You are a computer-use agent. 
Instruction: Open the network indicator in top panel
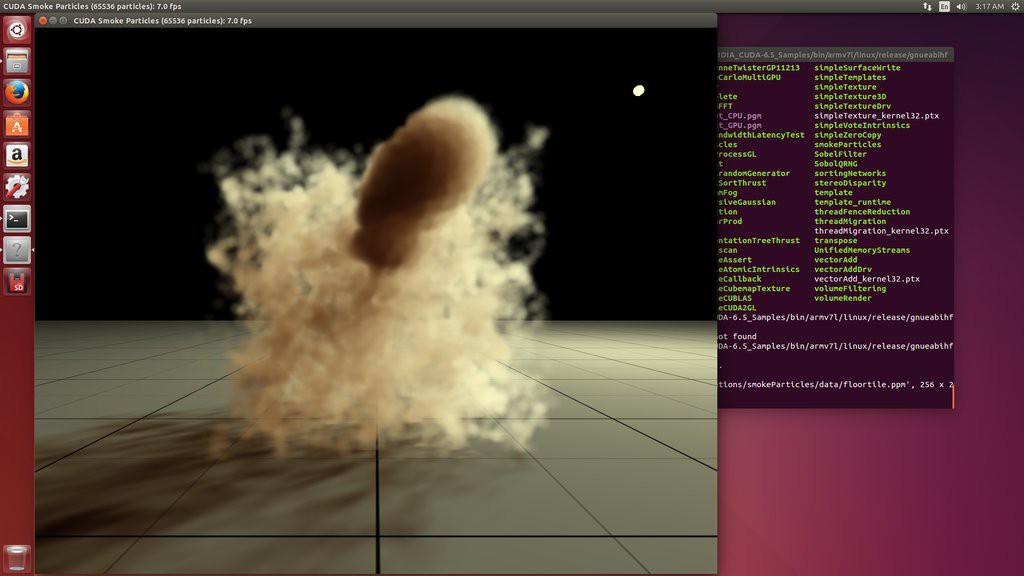pyautogui.click(x=927, y=7)
